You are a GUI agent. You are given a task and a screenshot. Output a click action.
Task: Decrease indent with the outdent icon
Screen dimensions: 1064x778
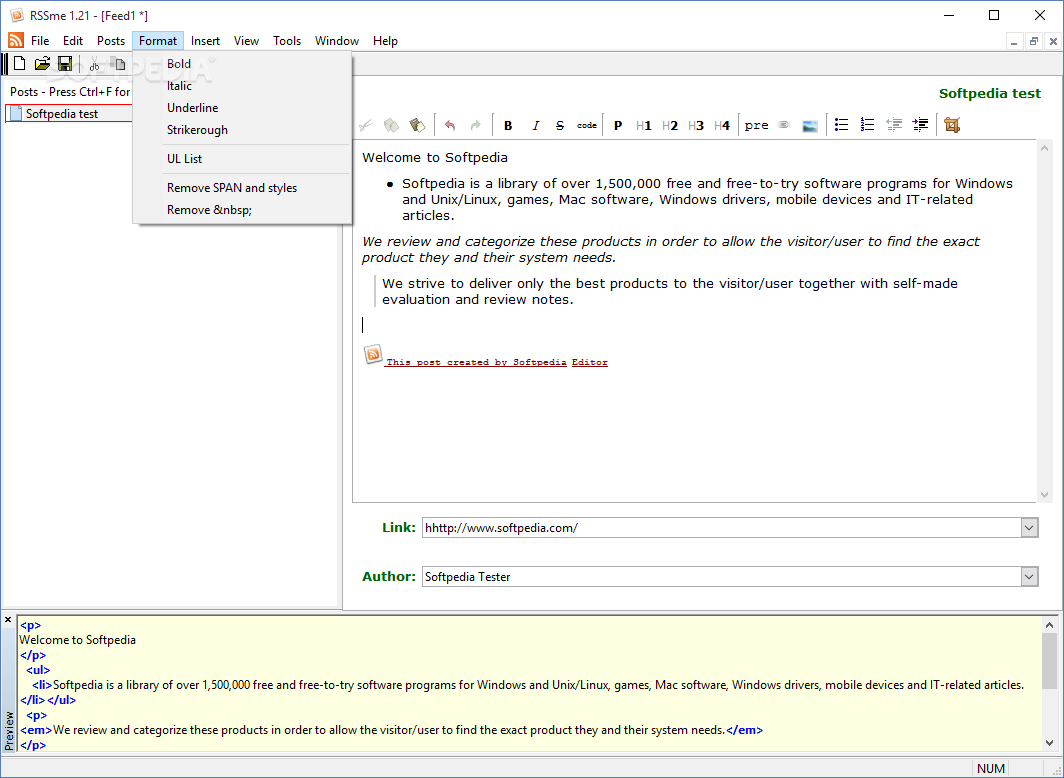[894, 125]
